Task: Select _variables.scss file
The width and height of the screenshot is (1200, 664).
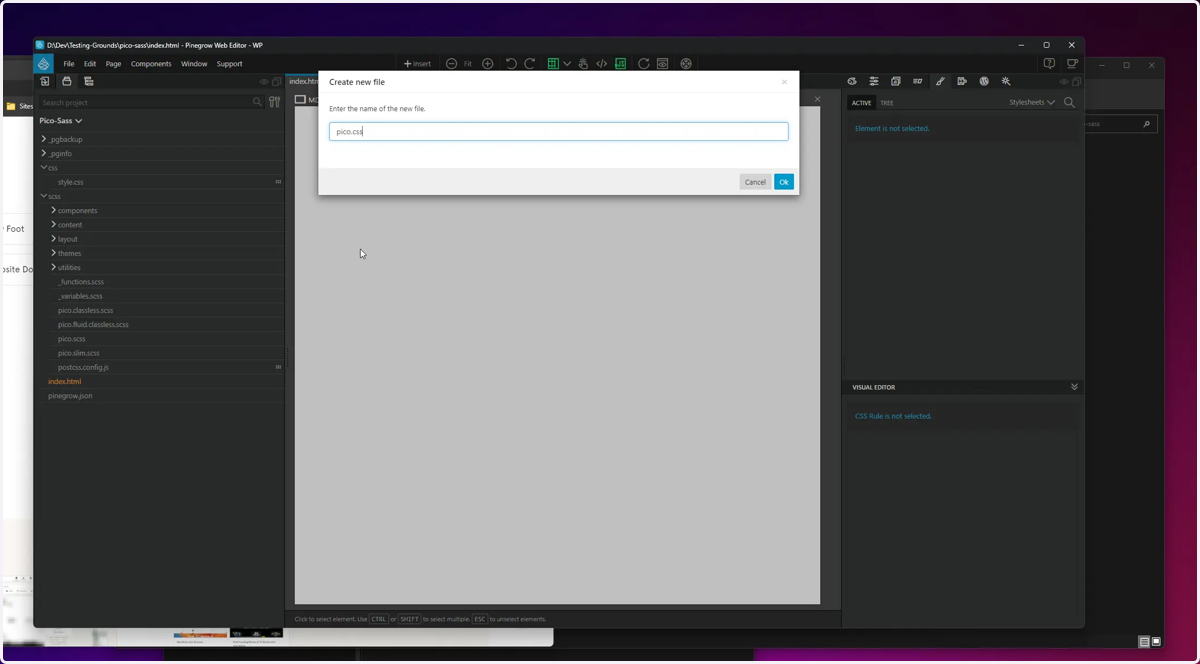Action: pos(80,296)
